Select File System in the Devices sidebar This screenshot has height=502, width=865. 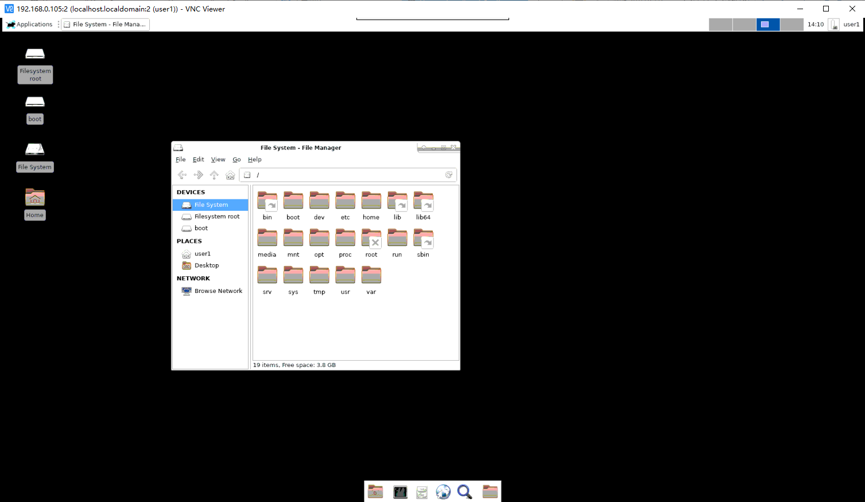click(210, 205)
